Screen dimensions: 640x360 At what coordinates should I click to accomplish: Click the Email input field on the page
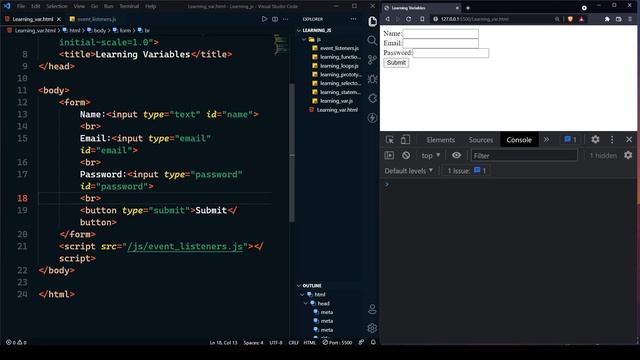coord(440,43)
